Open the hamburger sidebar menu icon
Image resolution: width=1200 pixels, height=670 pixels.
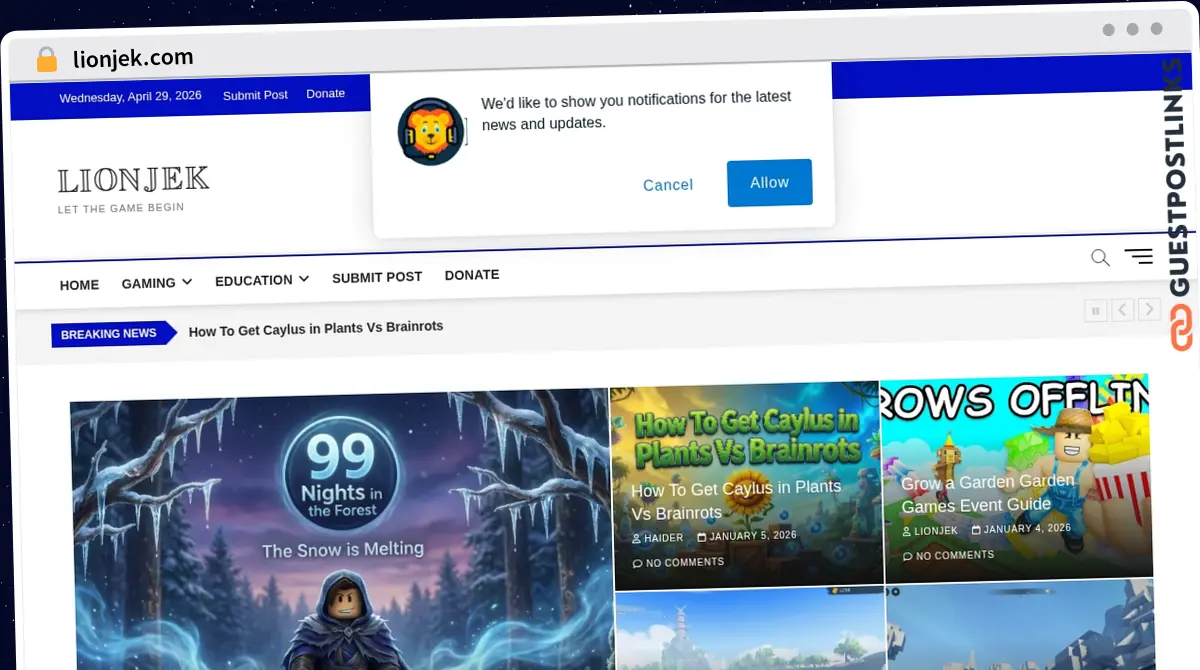coord(1138,256)
